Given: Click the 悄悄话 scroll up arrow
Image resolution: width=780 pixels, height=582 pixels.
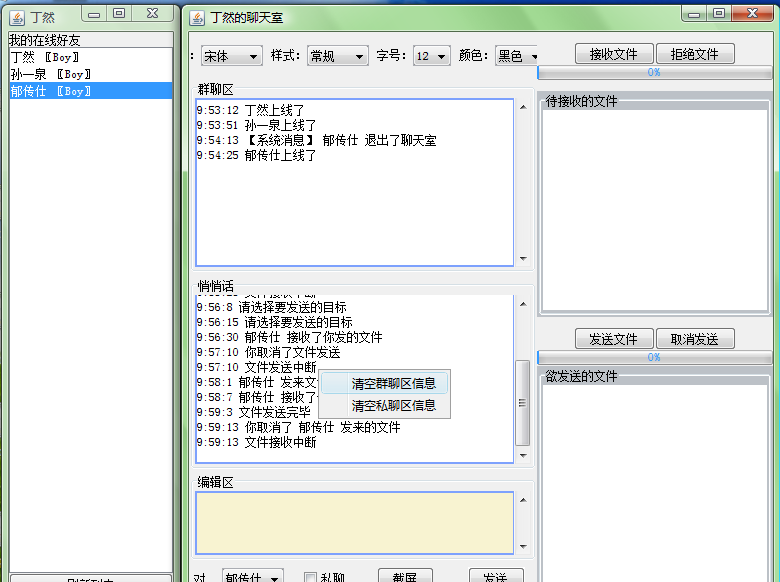Looking at the screenshot, I should pos(523,304).
